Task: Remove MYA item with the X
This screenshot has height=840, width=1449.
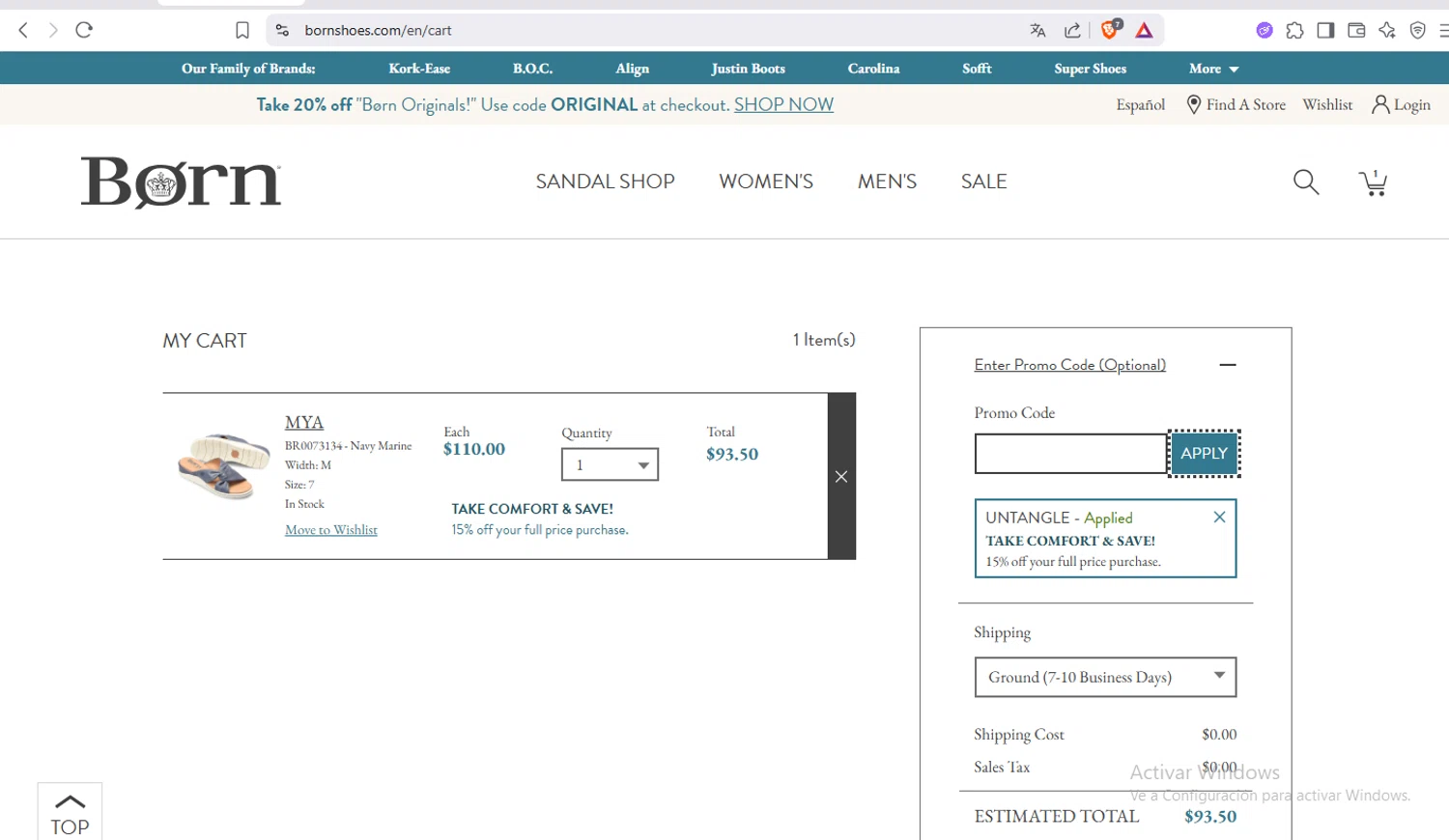Action: tap(841, 476)
